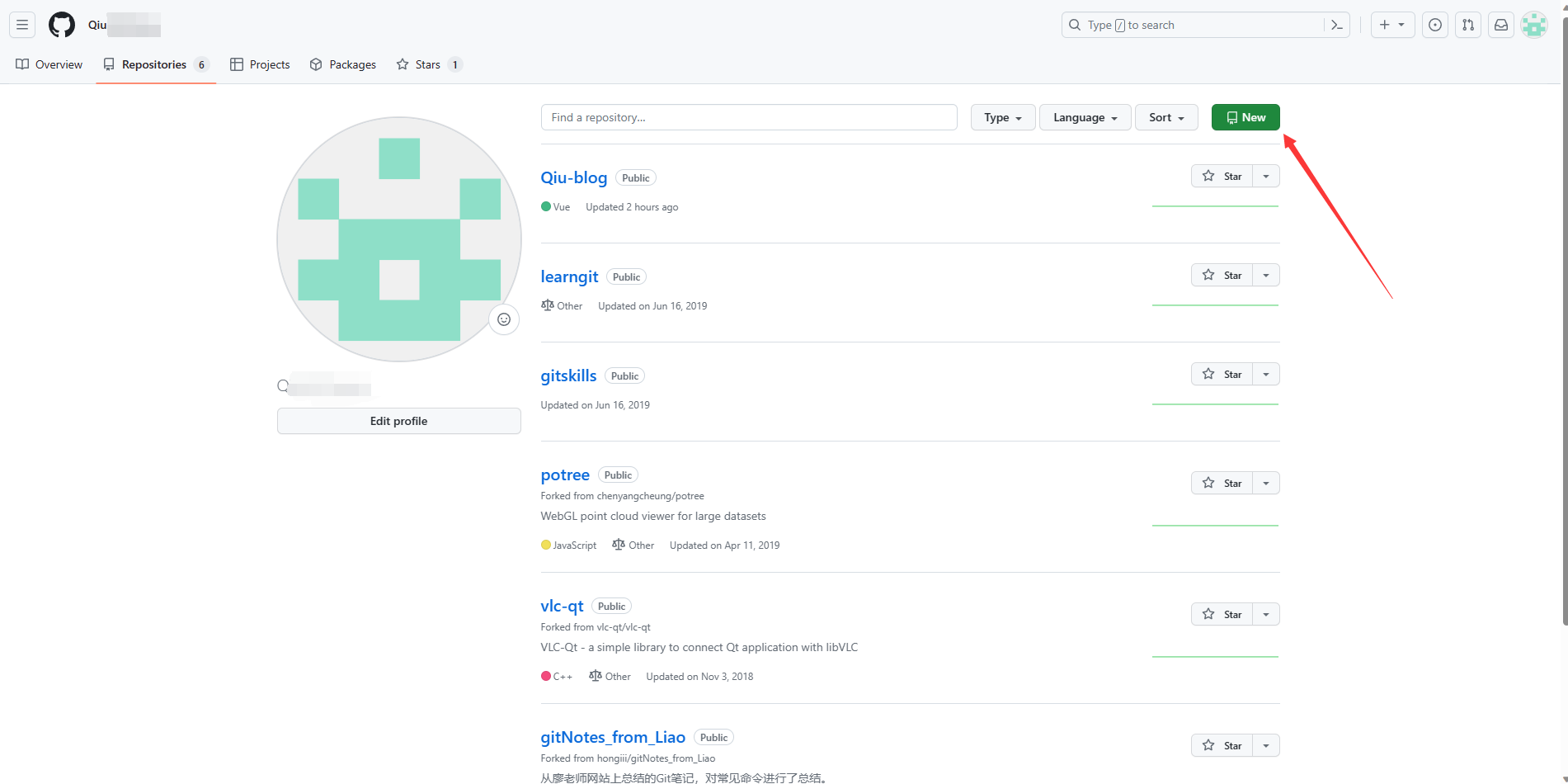Expand star list menu for gitNotes_from_Liao
Image resolution: width=1568 pixels, height=784 pixels.
click(1266, 745)
